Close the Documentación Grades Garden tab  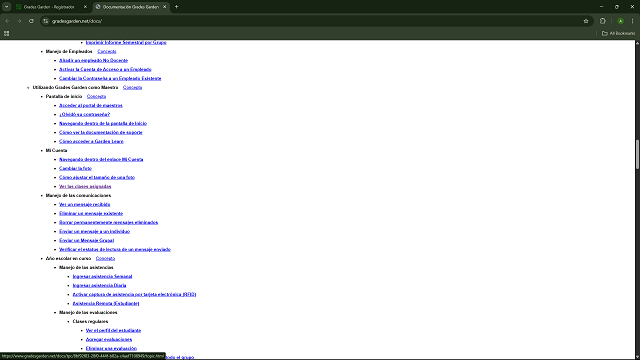coord(164,7)
